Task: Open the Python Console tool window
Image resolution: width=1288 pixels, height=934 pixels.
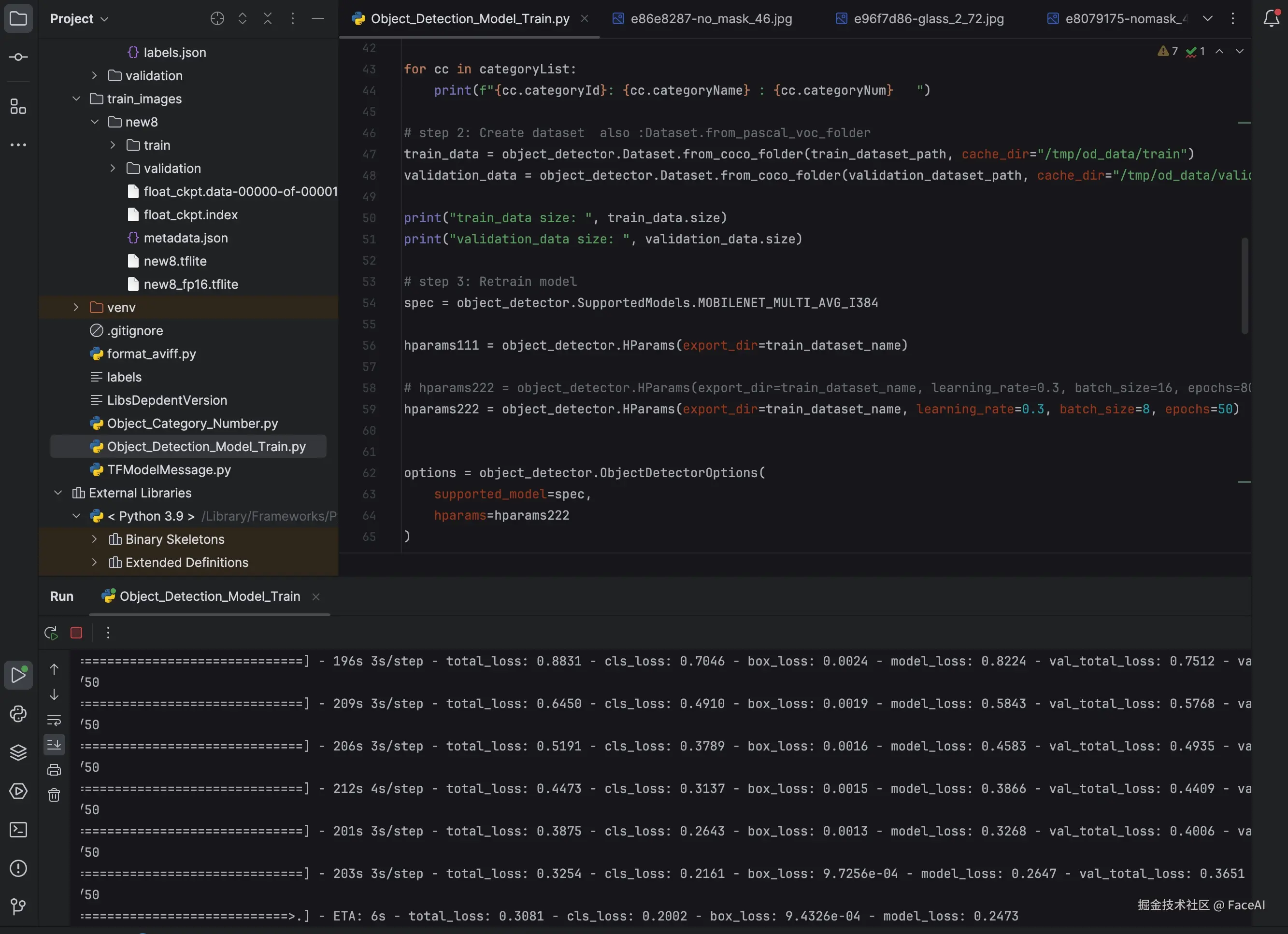Action: point(18,714)
